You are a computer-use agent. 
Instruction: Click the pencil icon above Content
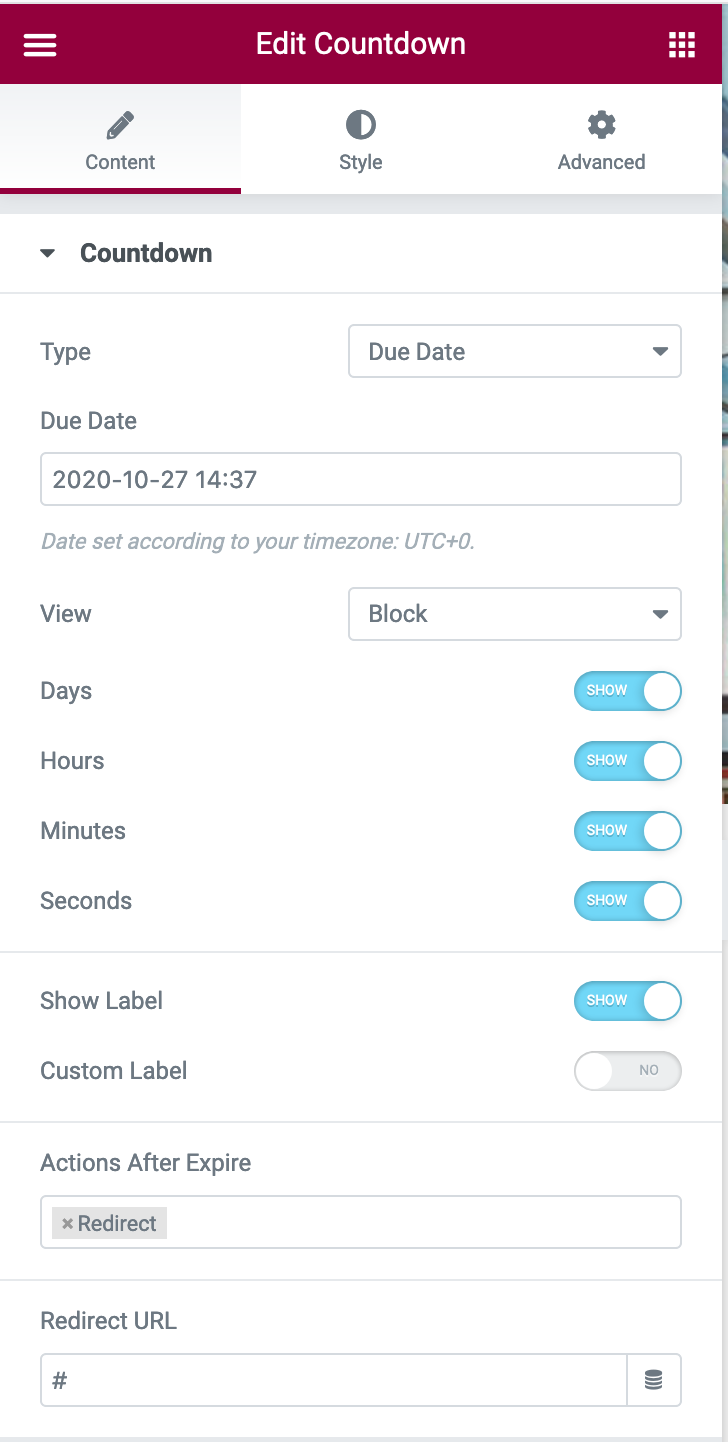[119, 124]
